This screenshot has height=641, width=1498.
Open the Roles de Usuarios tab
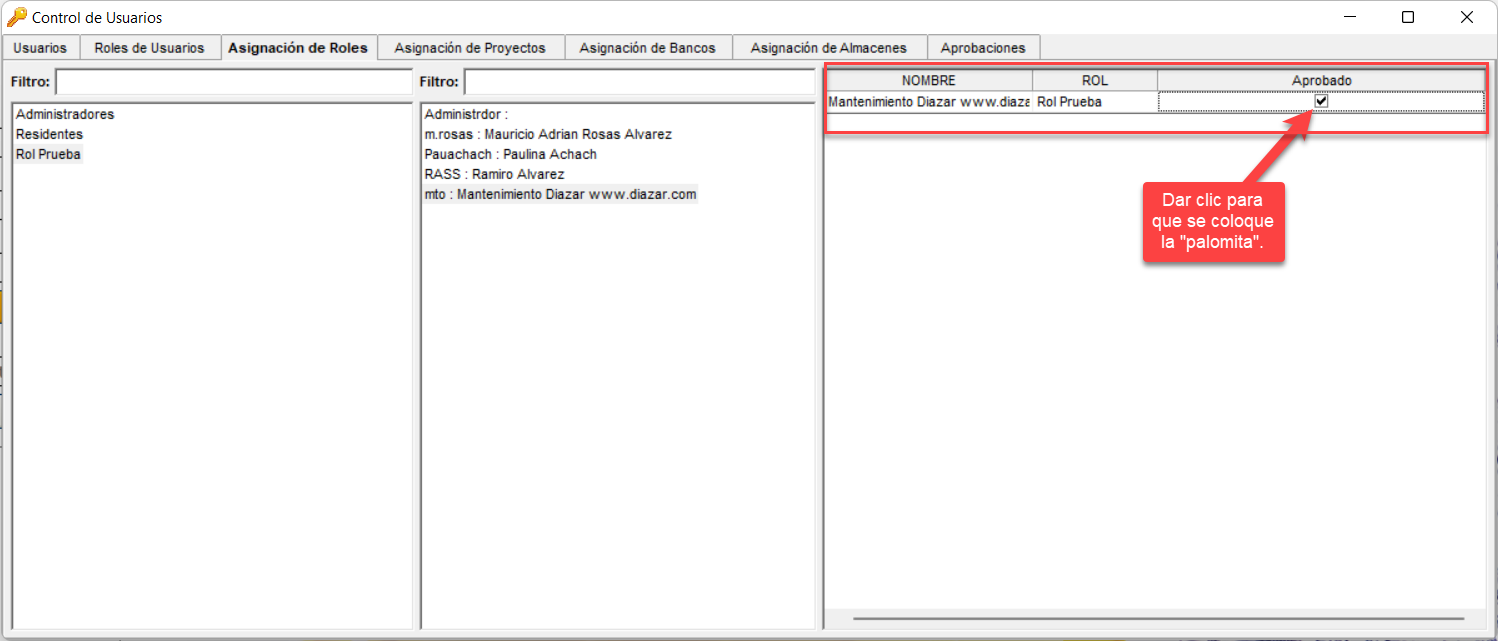pos(150,47)
